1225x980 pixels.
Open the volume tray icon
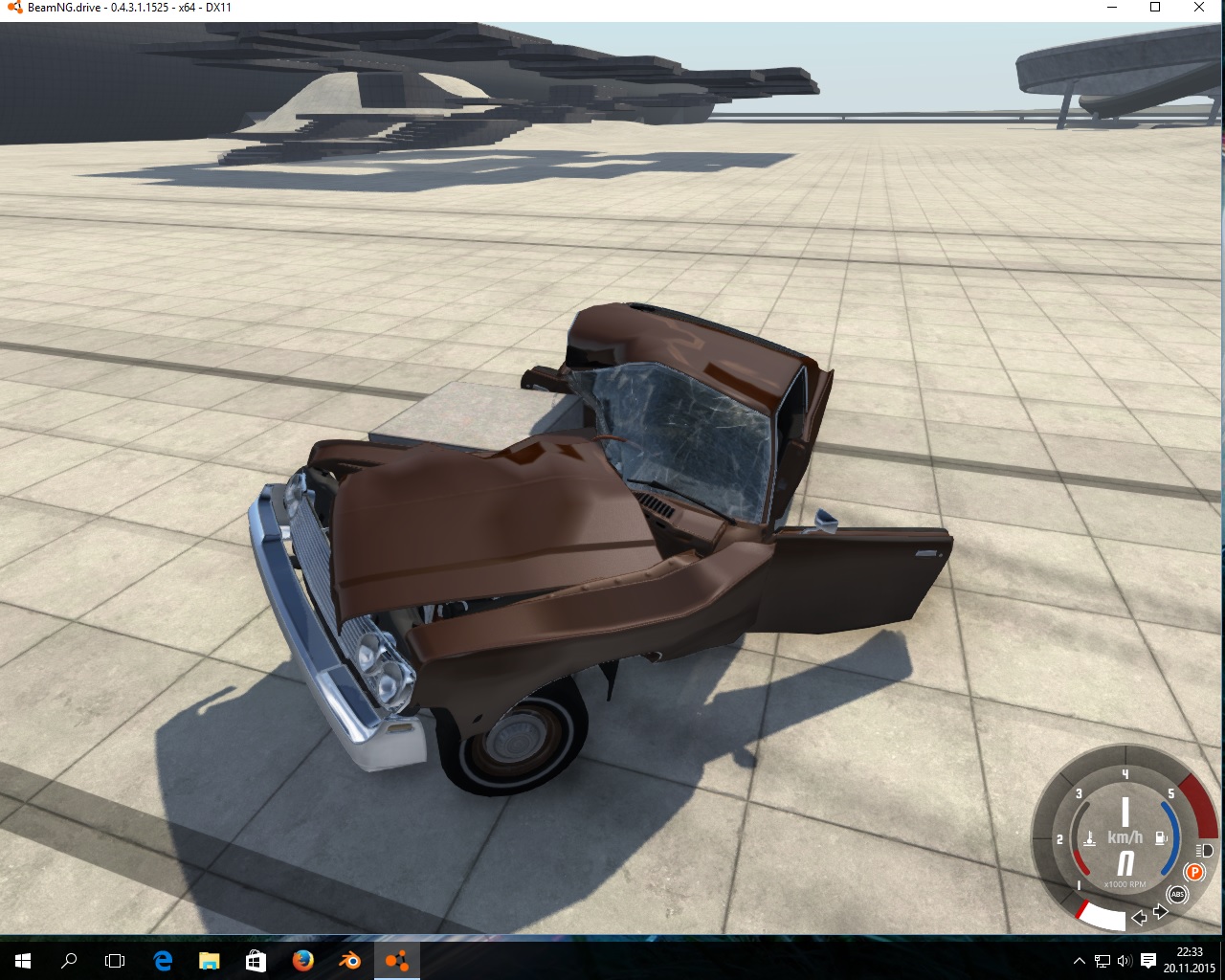click(1124, 960)
